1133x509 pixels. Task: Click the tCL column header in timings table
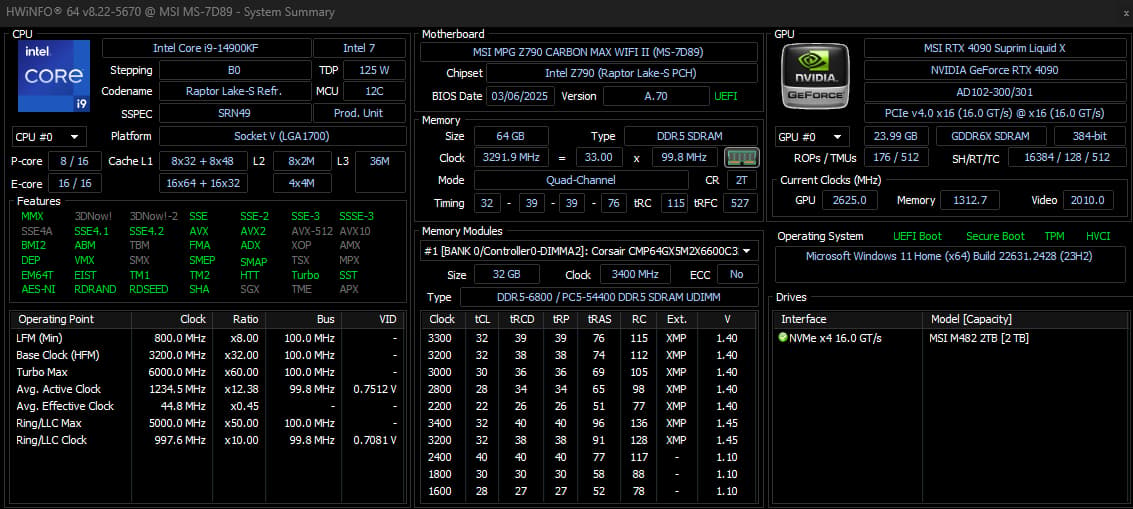(x=483, y=320)
